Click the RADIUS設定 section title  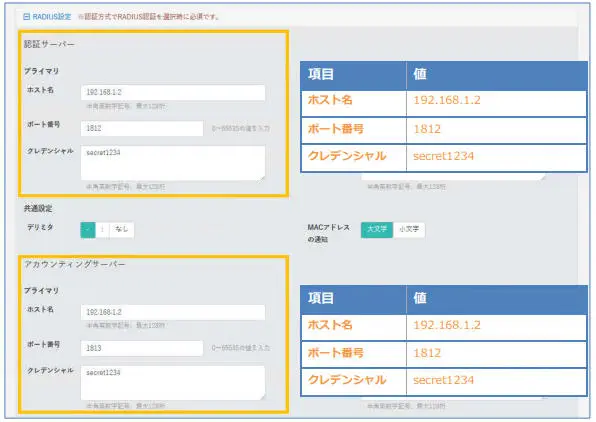52,17
